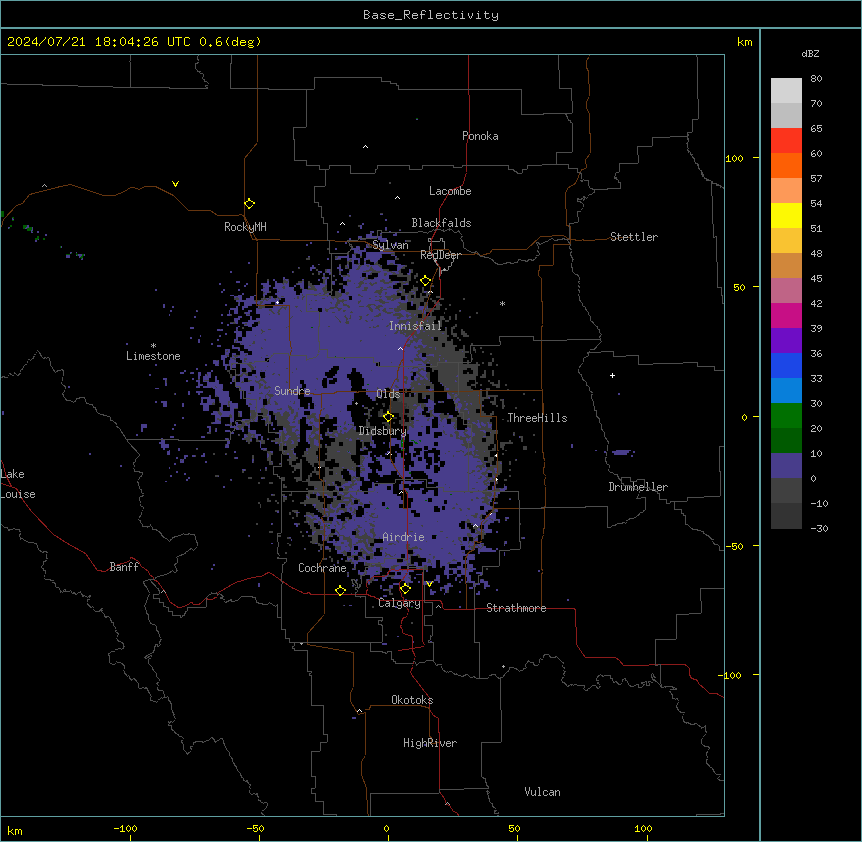This screenshot has height=842, width=862.
Task: Click the Olds town label
Action: pyautogui.click(x=388, y=394)
